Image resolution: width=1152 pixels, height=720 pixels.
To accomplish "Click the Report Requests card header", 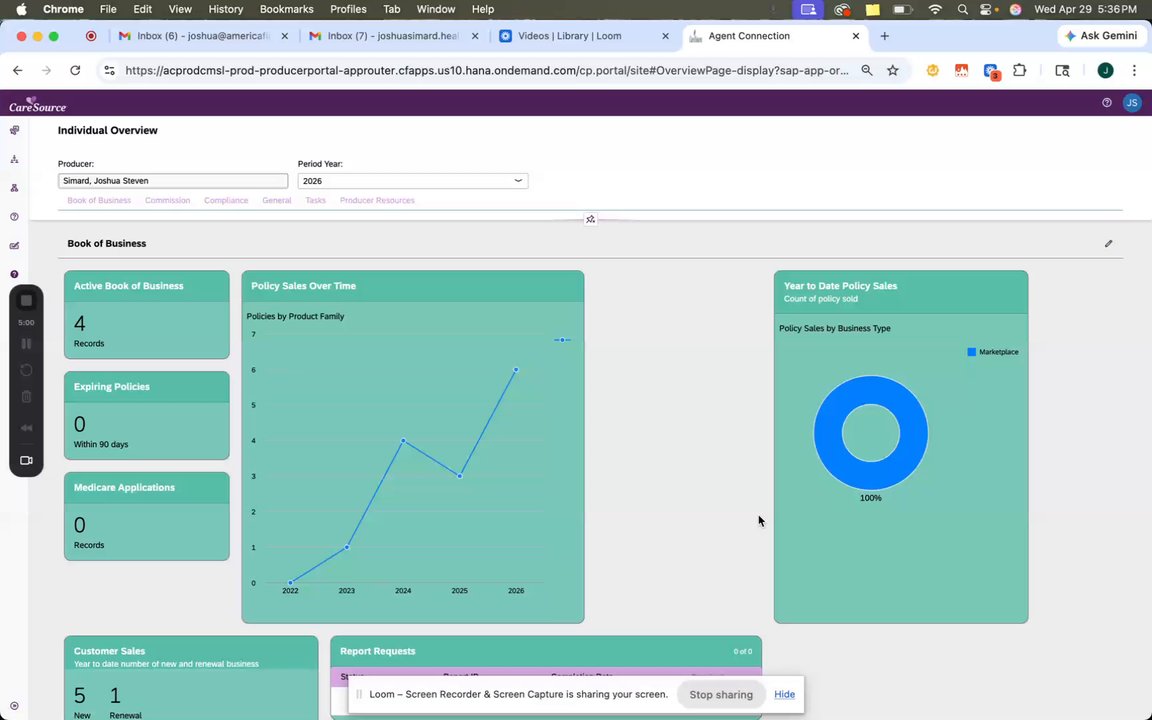I will coord(546,652).
